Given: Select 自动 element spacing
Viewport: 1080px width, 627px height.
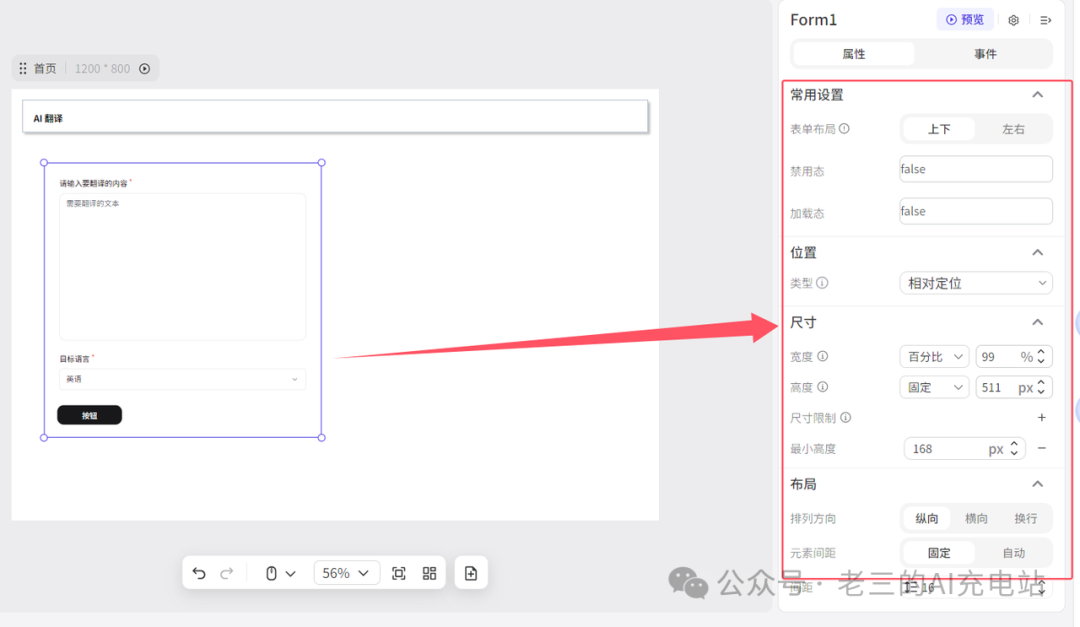Looking at the screenshot, I should [1013, 553].
